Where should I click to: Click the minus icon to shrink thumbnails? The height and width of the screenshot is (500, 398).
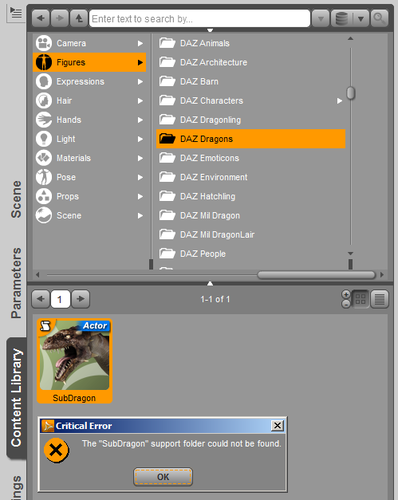[346, 304]
